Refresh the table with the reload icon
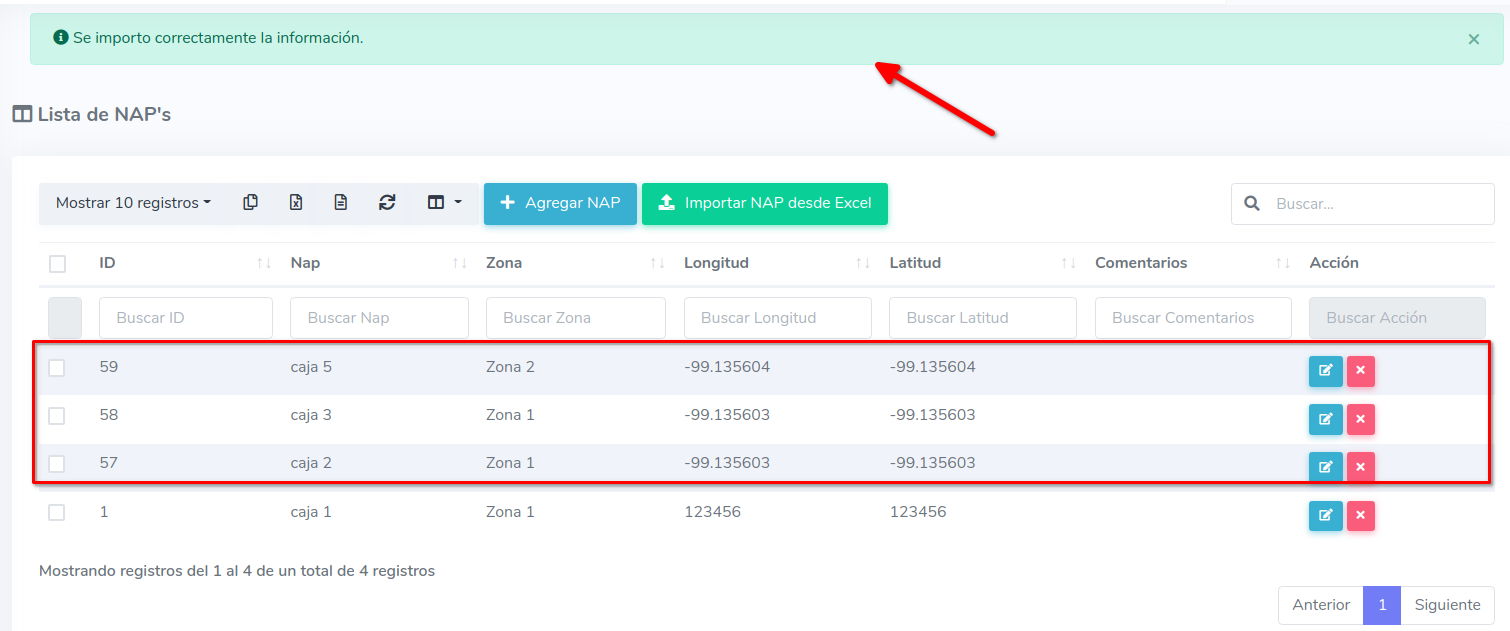Viewport: 1510px width, 631px height. point(387,203)
